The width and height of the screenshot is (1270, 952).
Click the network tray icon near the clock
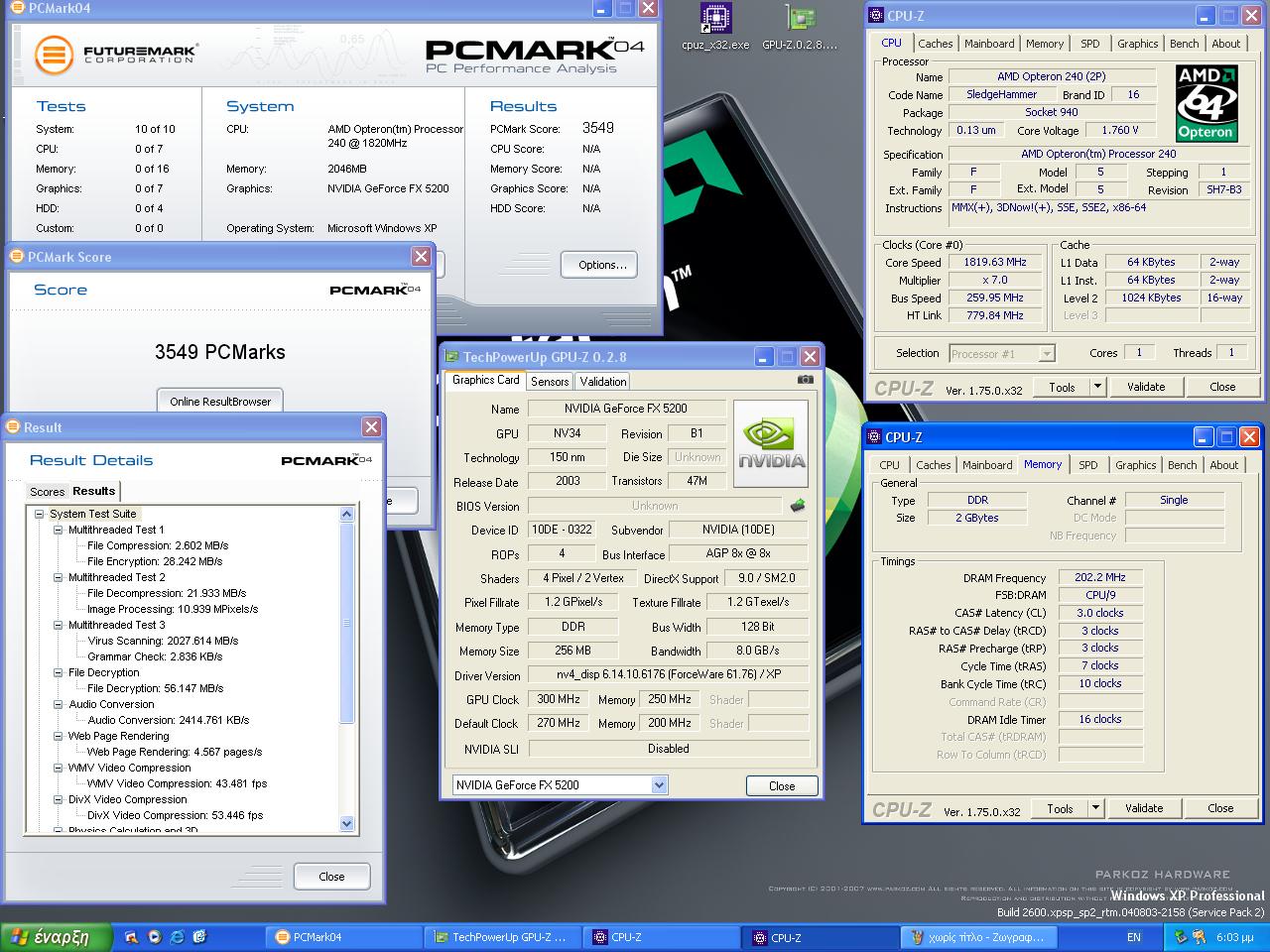[1181, 937]
